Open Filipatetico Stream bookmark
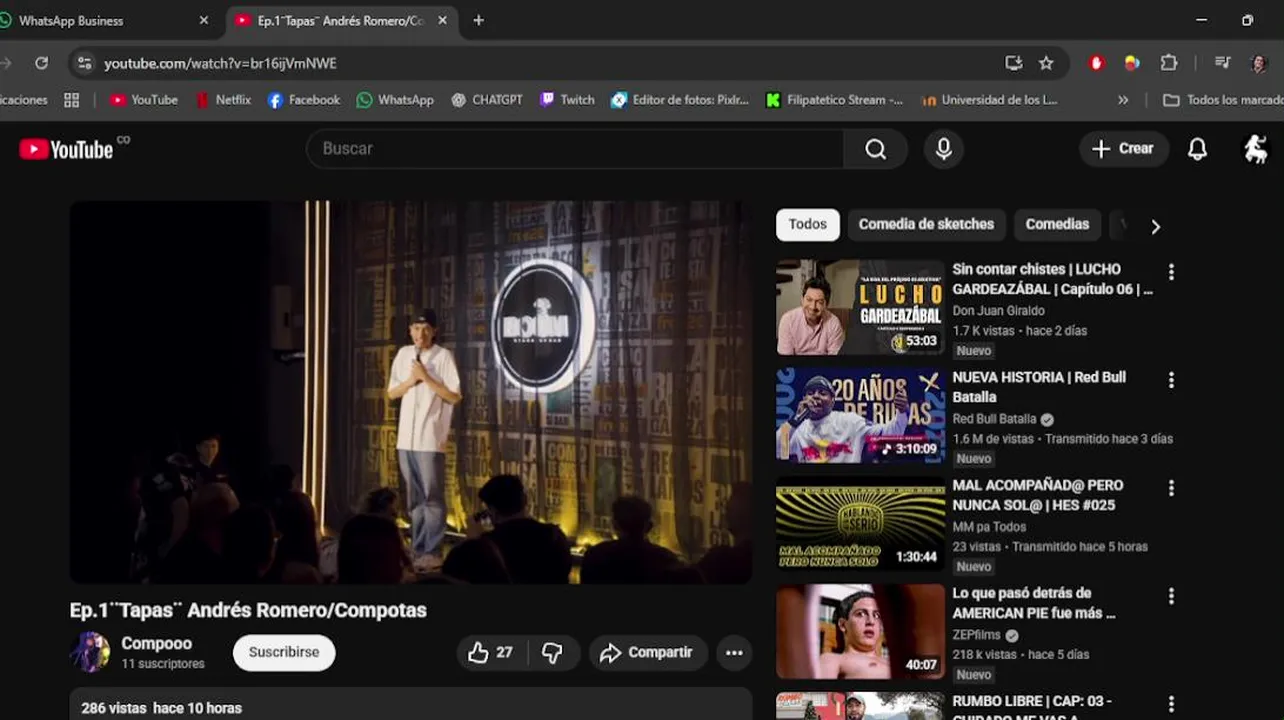The height and width of the screenshot is (720, 1284). click(x=834, y=100)
